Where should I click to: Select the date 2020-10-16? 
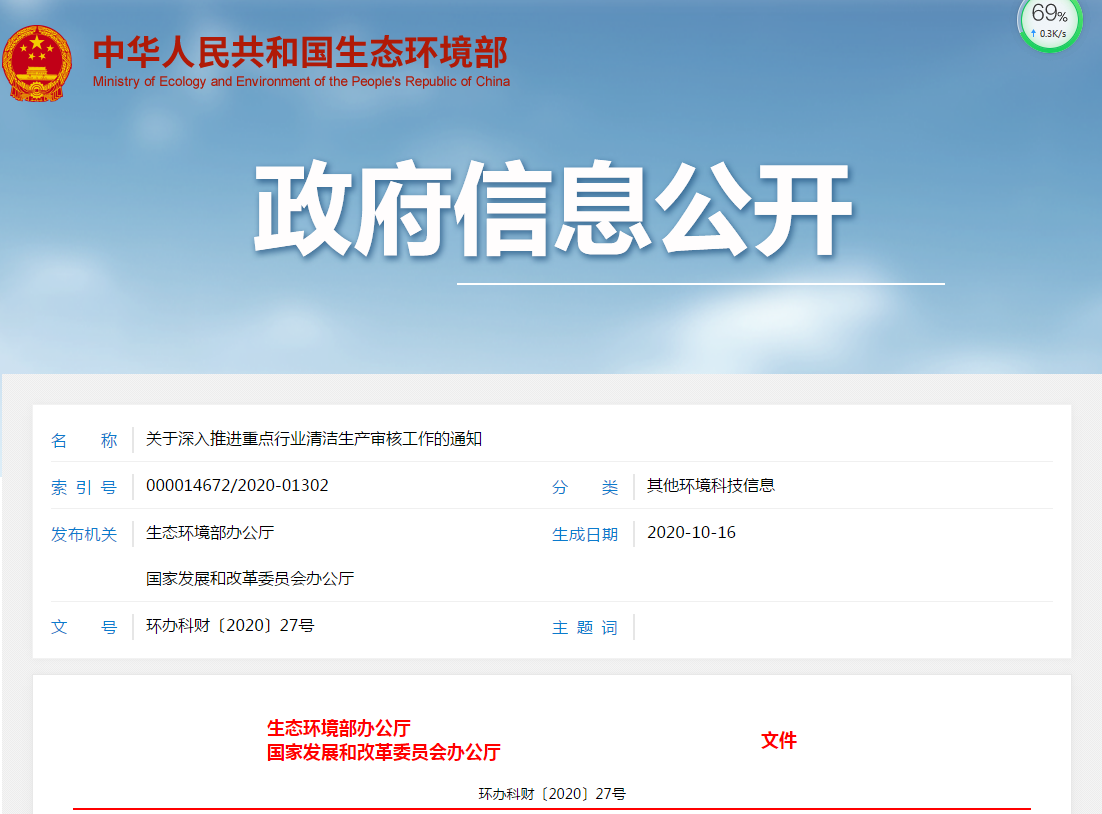click(691, 533)
